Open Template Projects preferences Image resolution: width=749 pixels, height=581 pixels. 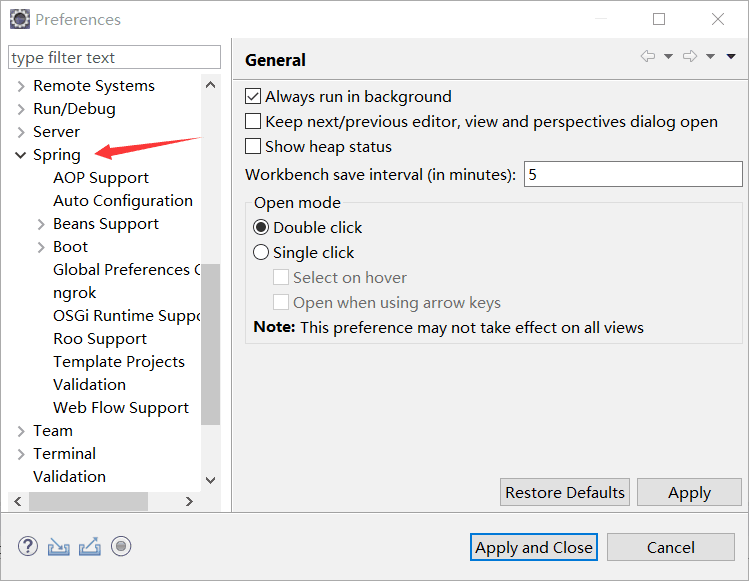pos(118,362)
